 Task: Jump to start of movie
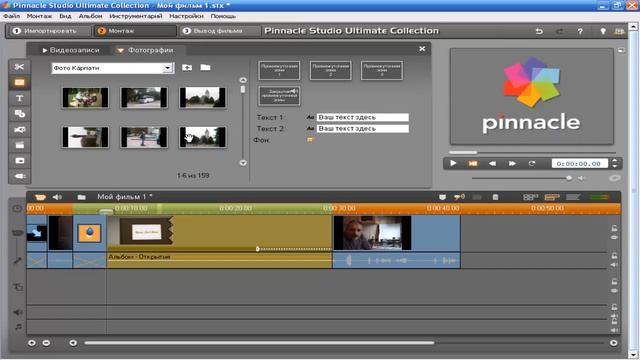pyautogui.click(x=473, y=163)
